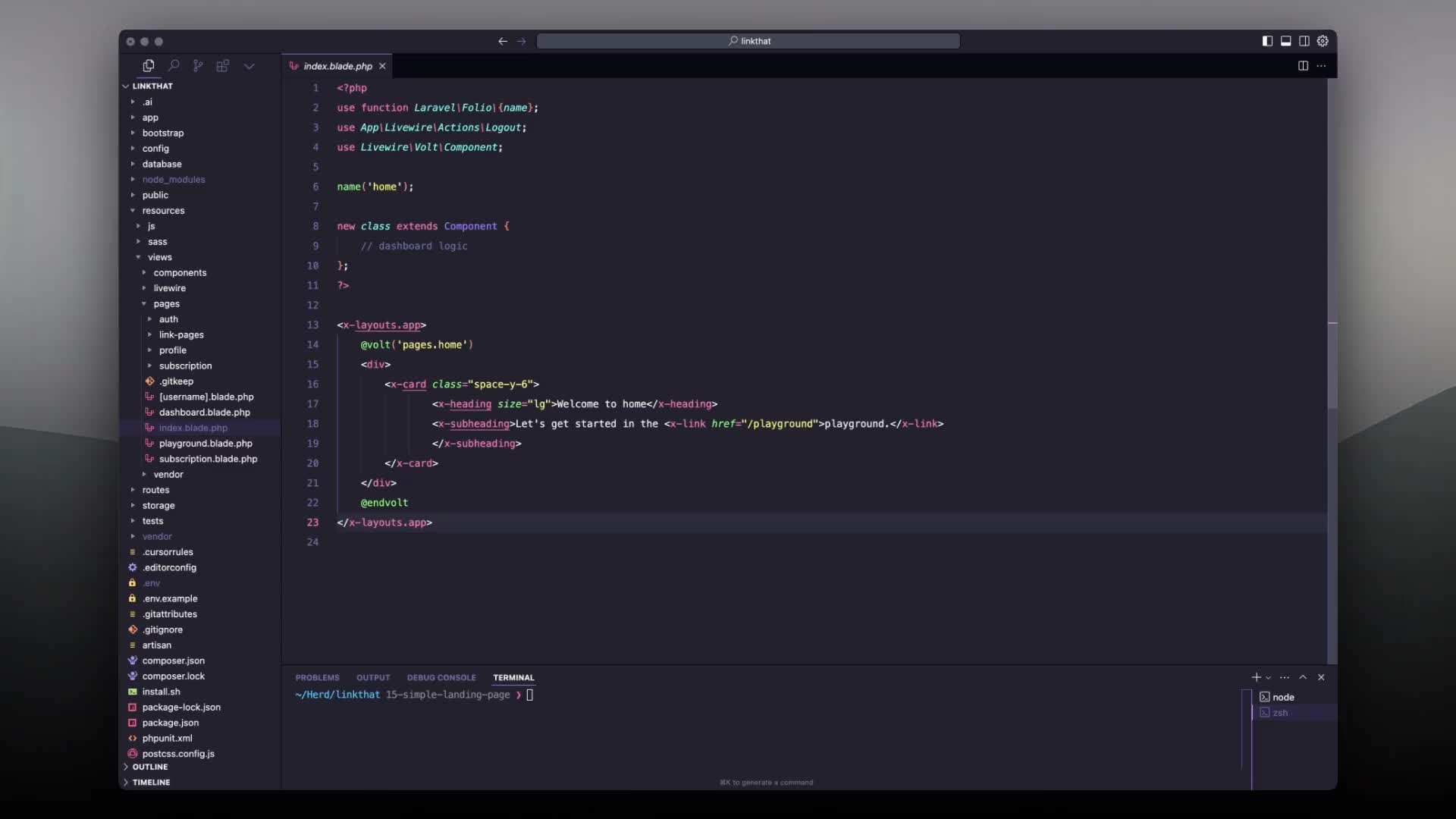Click line number 23 in the gutter
This screenshot has width=1456, height=819.
(312, 522)
